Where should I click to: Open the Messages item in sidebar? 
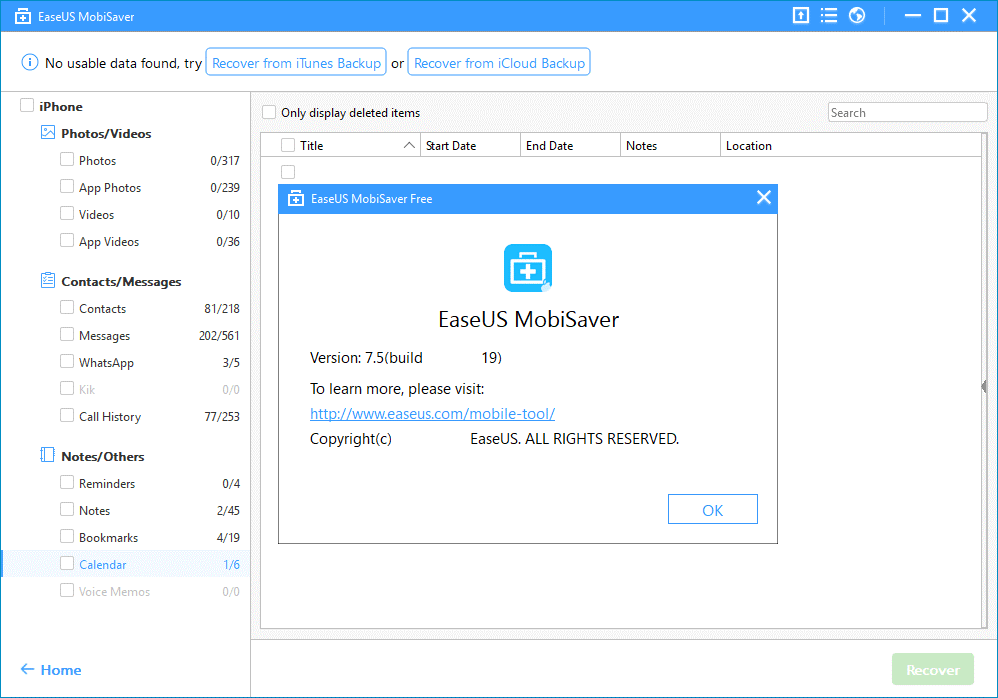click(x=104, y=336)
